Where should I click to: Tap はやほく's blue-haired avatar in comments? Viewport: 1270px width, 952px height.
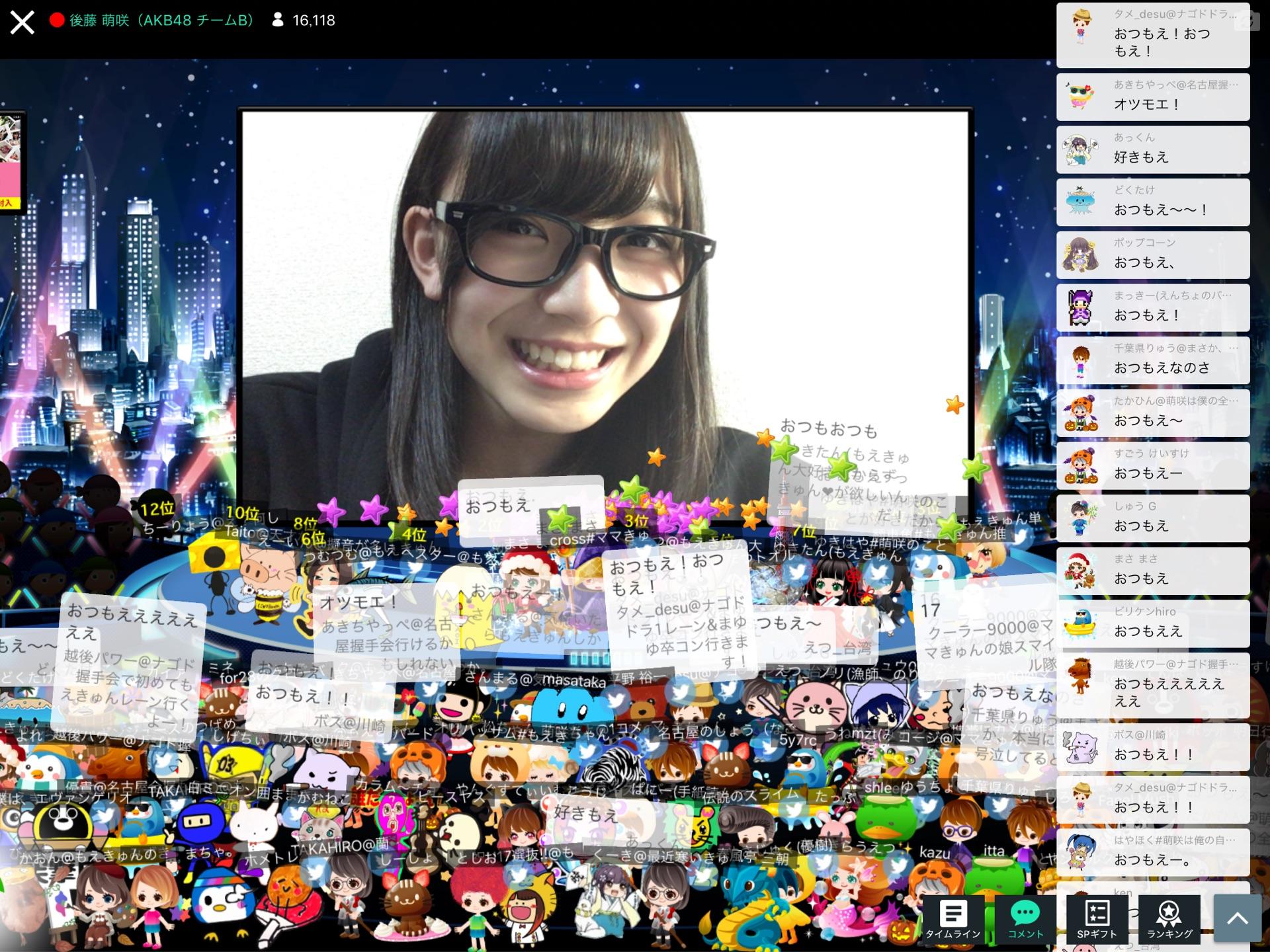1081,853
